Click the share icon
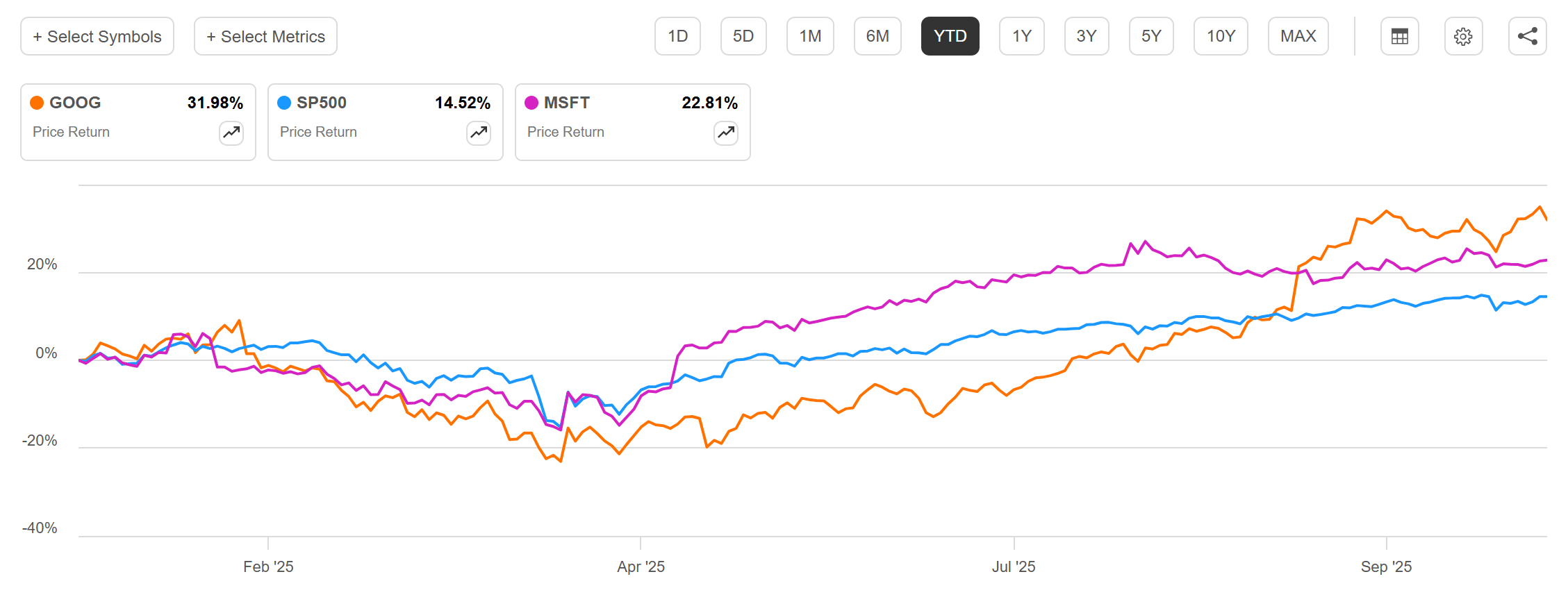 coord(1526,36)
